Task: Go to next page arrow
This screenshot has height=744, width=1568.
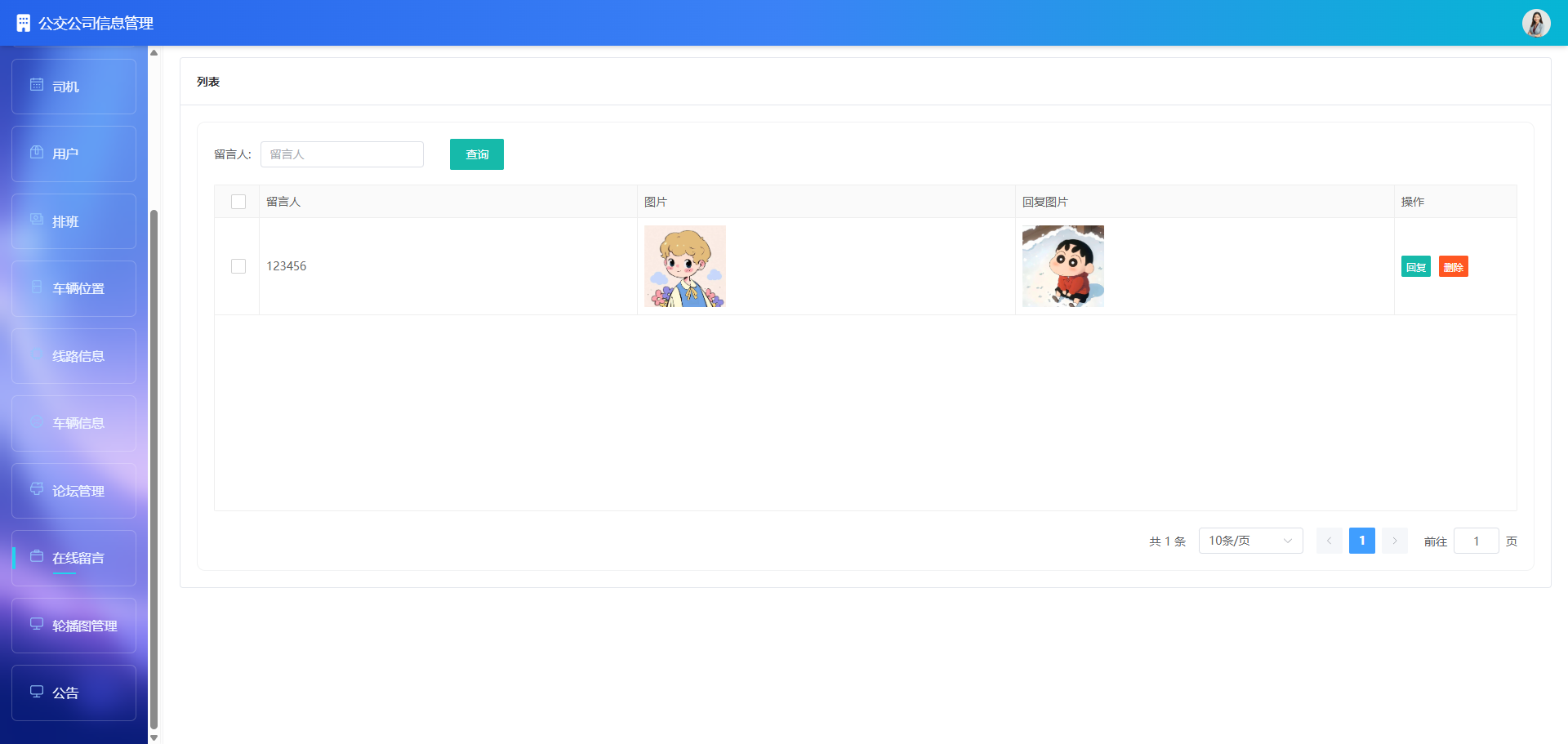Action: pyautogui.click(x=1395, y=541)
